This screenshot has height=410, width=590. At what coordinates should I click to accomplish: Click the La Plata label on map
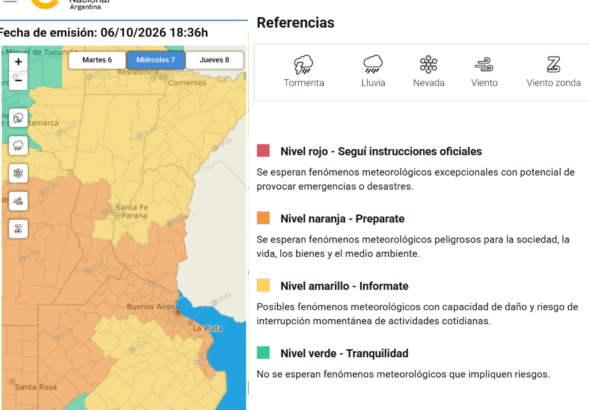(x=207, y=328)
